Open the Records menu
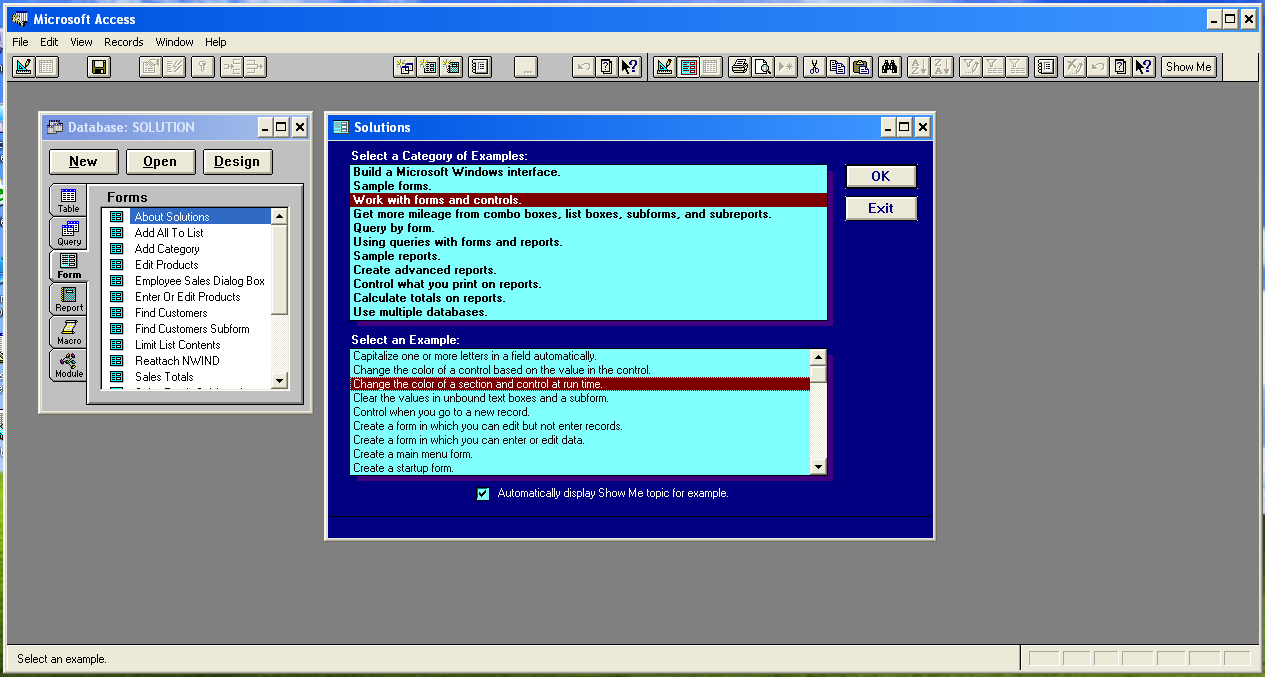 point(124,42)
